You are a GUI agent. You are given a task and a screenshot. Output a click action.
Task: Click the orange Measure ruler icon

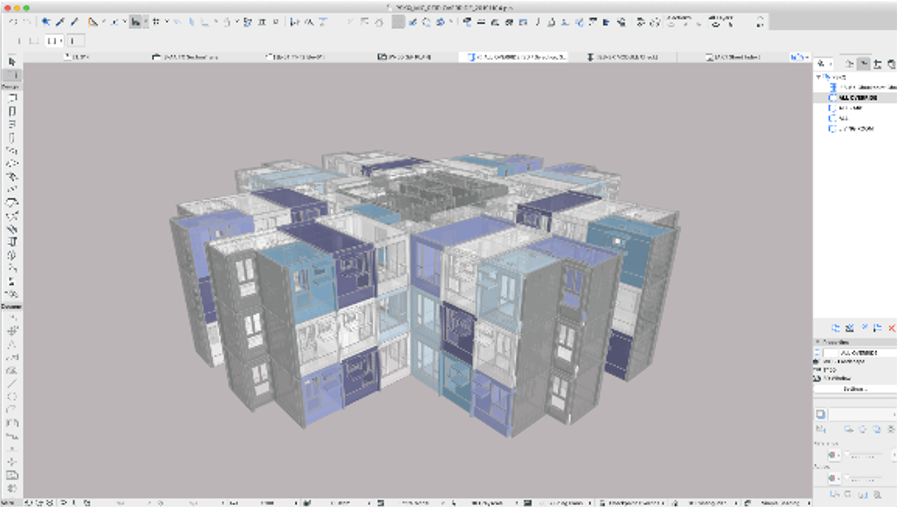pyautogui.click(x=92, y=22)
